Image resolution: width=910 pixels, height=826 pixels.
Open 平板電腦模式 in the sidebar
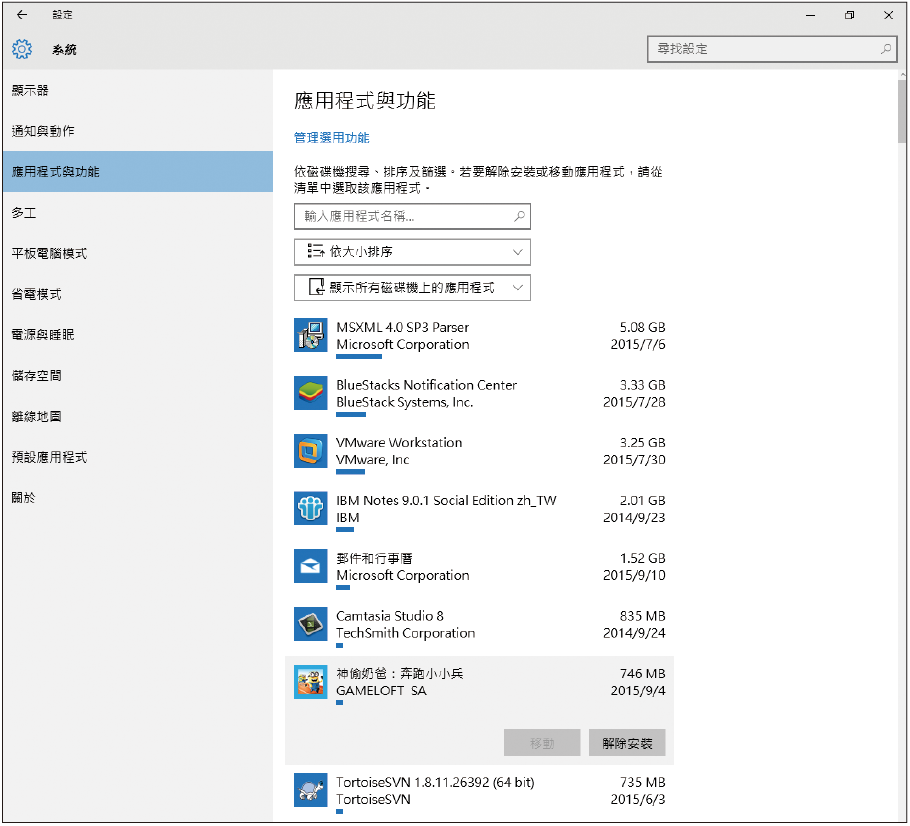tap(138, 253)
